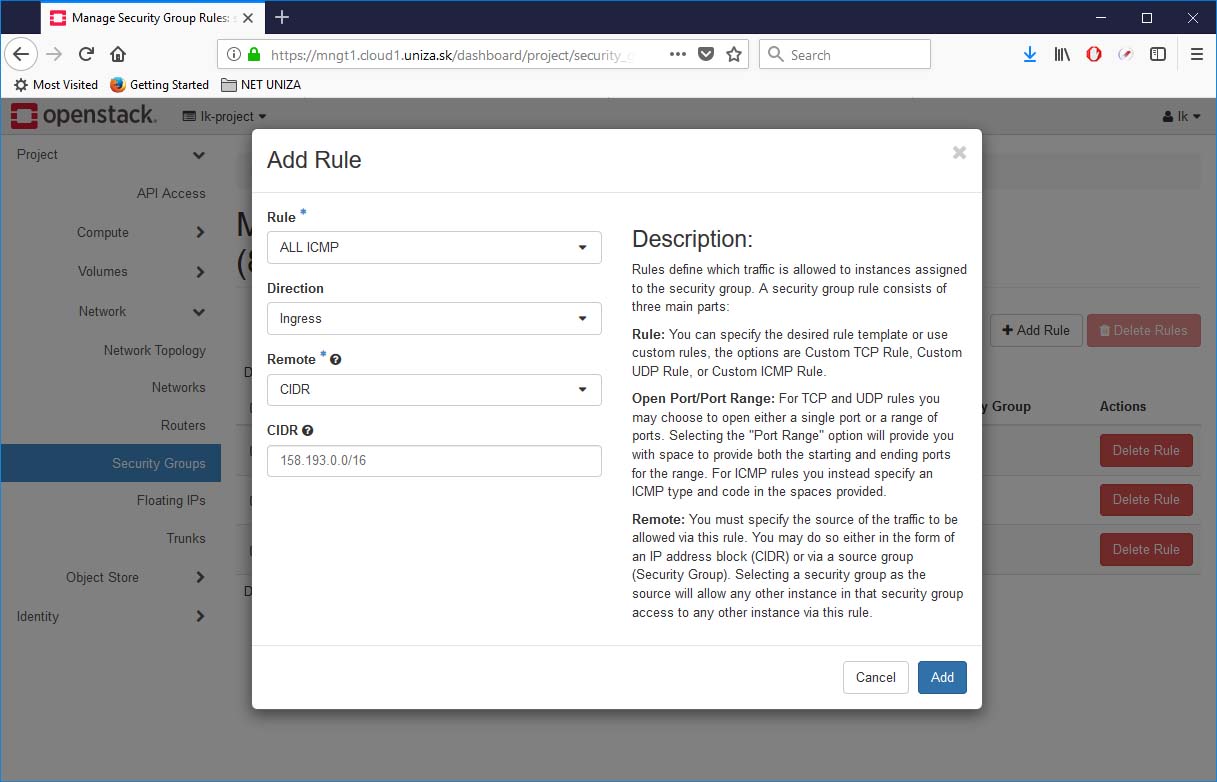Cancel the Add Rule dialog
Viewport: 1217px width, 782px height.
[x=876, y=677]
